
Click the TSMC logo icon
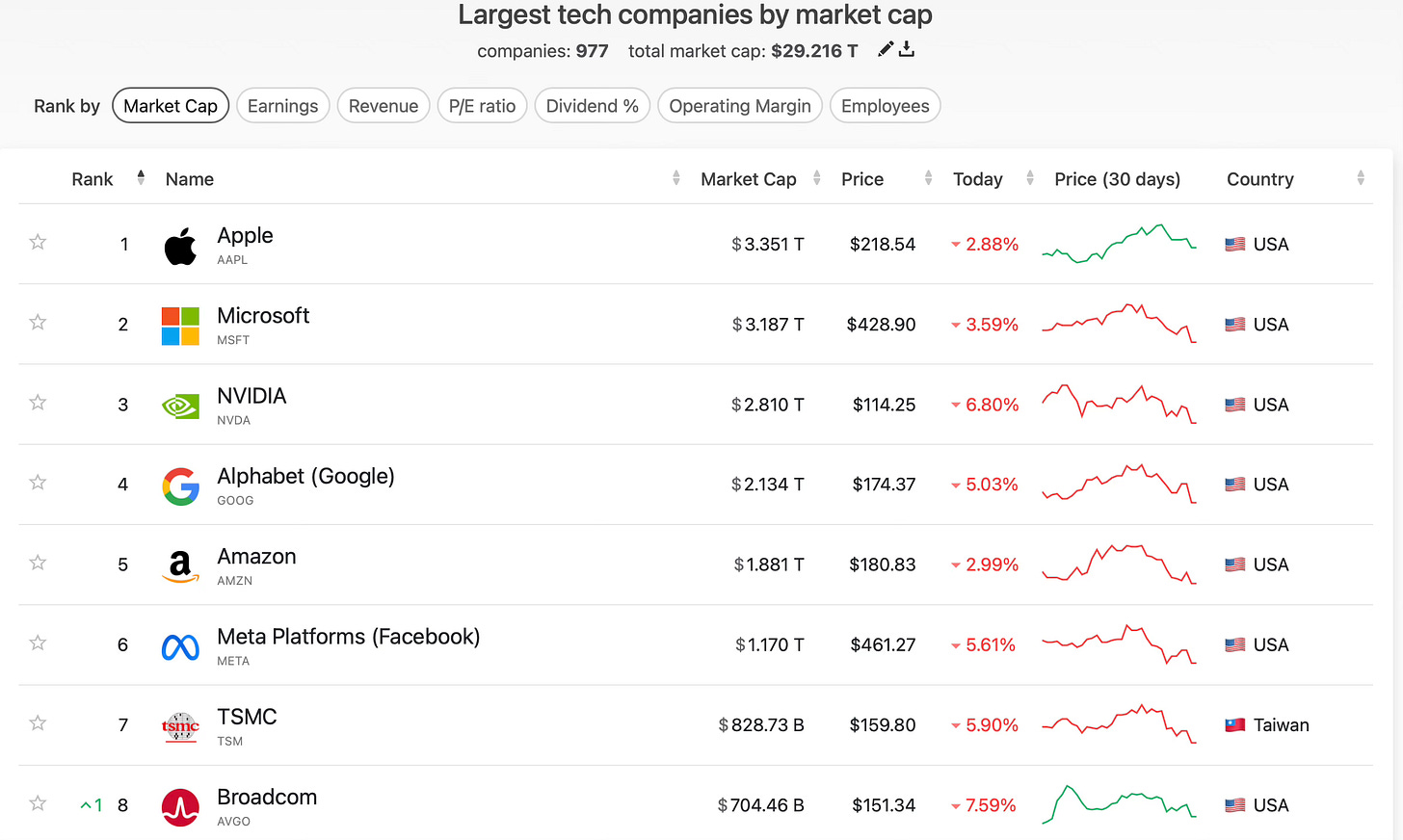click(180, 727)
